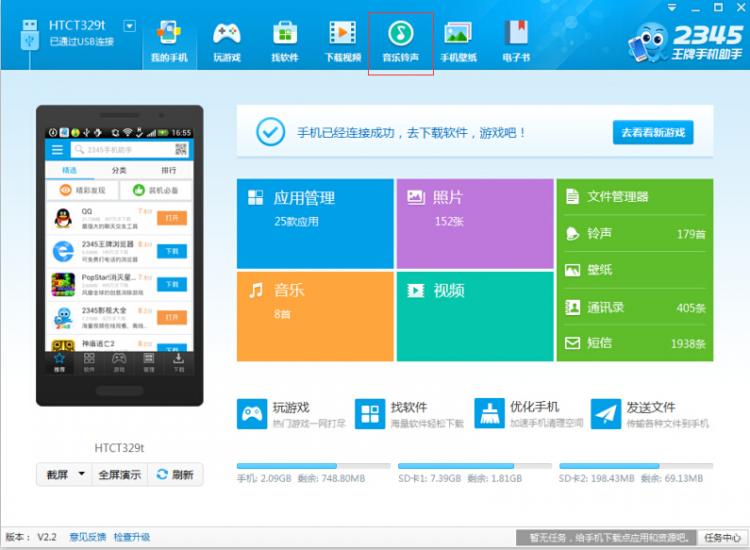The height and width of the screenshot is (550, 750).
Task: Click the gamepad tab in phone bottom bar
Action: 119,363
